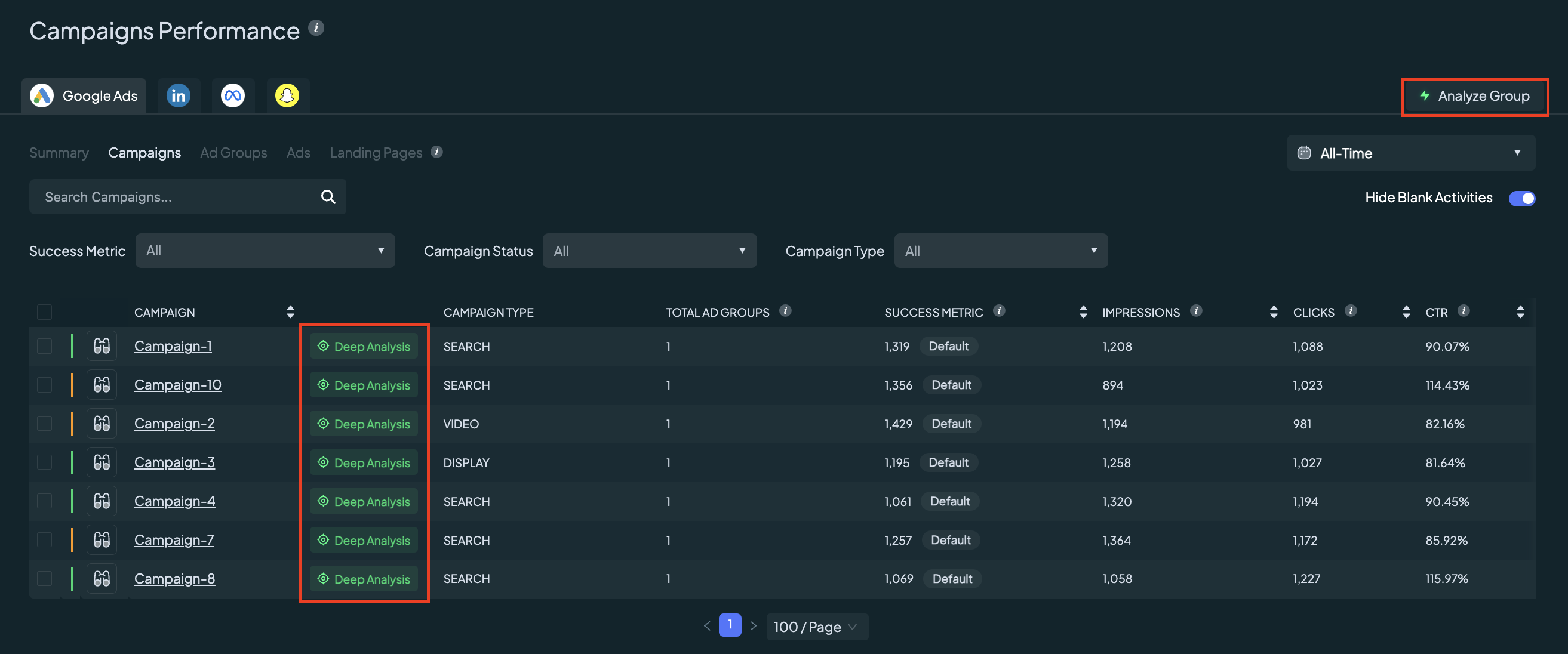Switch to the Meta platform tab
Image resolution: width=1568 pixels, height=654 pixels.
click(x=232, y=95)
